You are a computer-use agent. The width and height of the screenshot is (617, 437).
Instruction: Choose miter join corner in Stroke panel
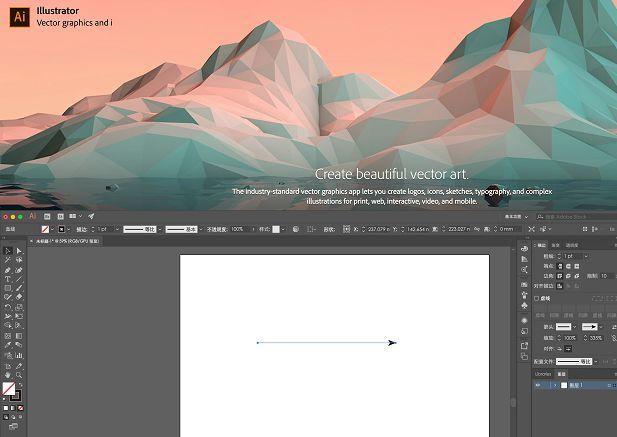pos(560,276)
